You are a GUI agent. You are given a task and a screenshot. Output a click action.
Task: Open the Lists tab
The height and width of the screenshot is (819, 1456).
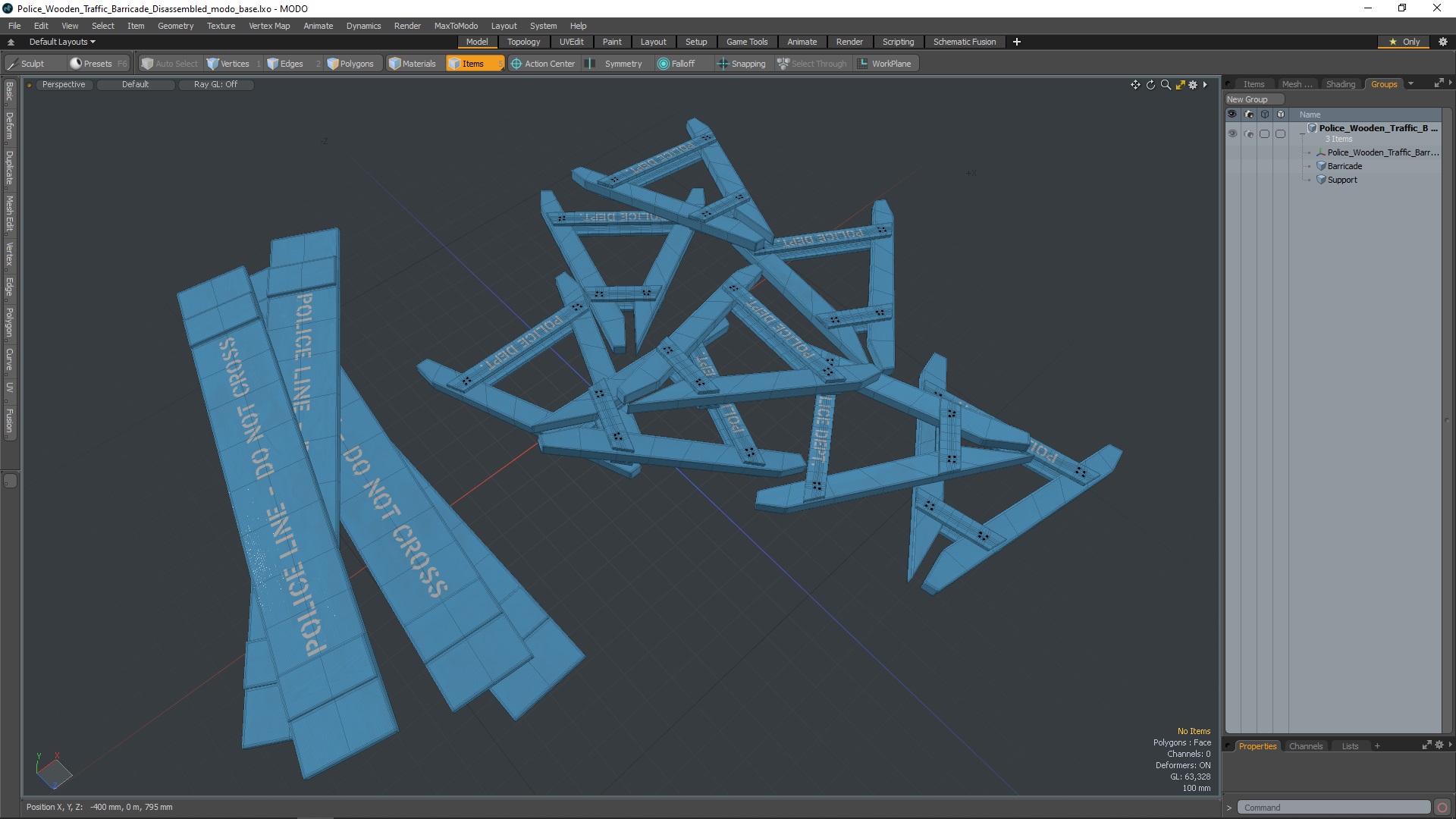tap(1350, 746)
